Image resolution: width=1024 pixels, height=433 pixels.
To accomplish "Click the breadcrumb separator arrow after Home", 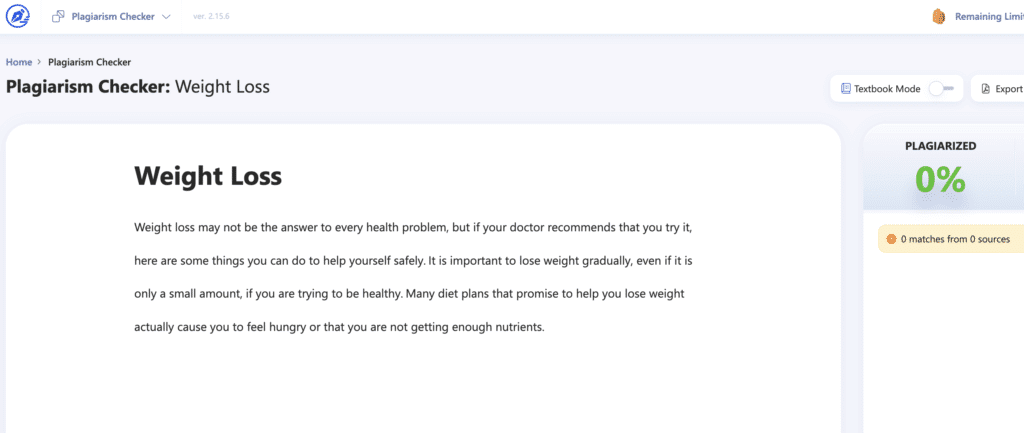I will pyautogui.click(x=40, y=62).
